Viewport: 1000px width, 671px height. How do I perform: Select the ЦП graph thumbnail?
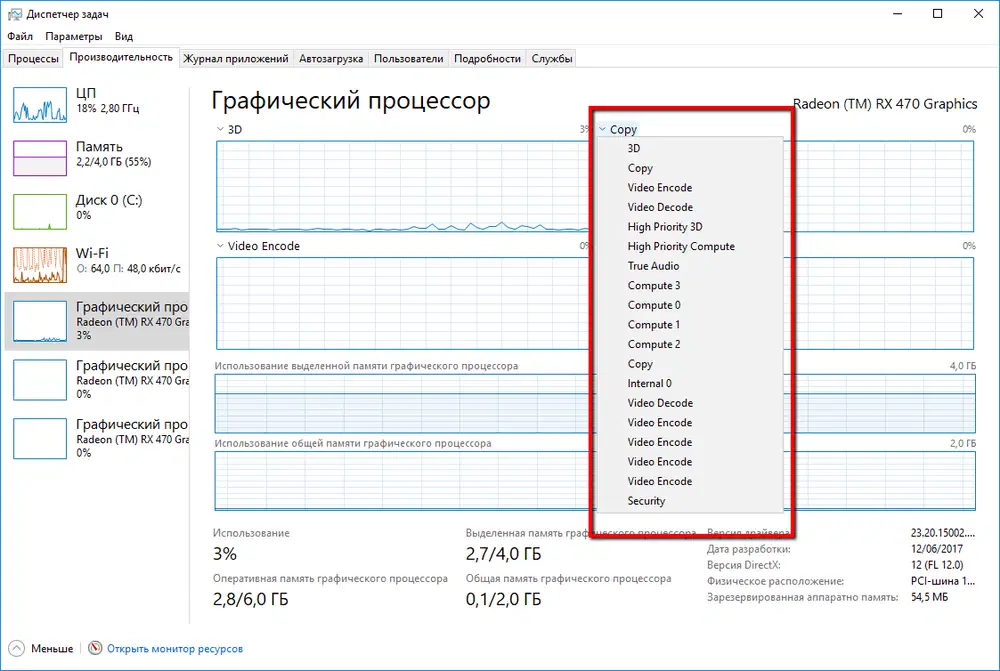[40, 105]
